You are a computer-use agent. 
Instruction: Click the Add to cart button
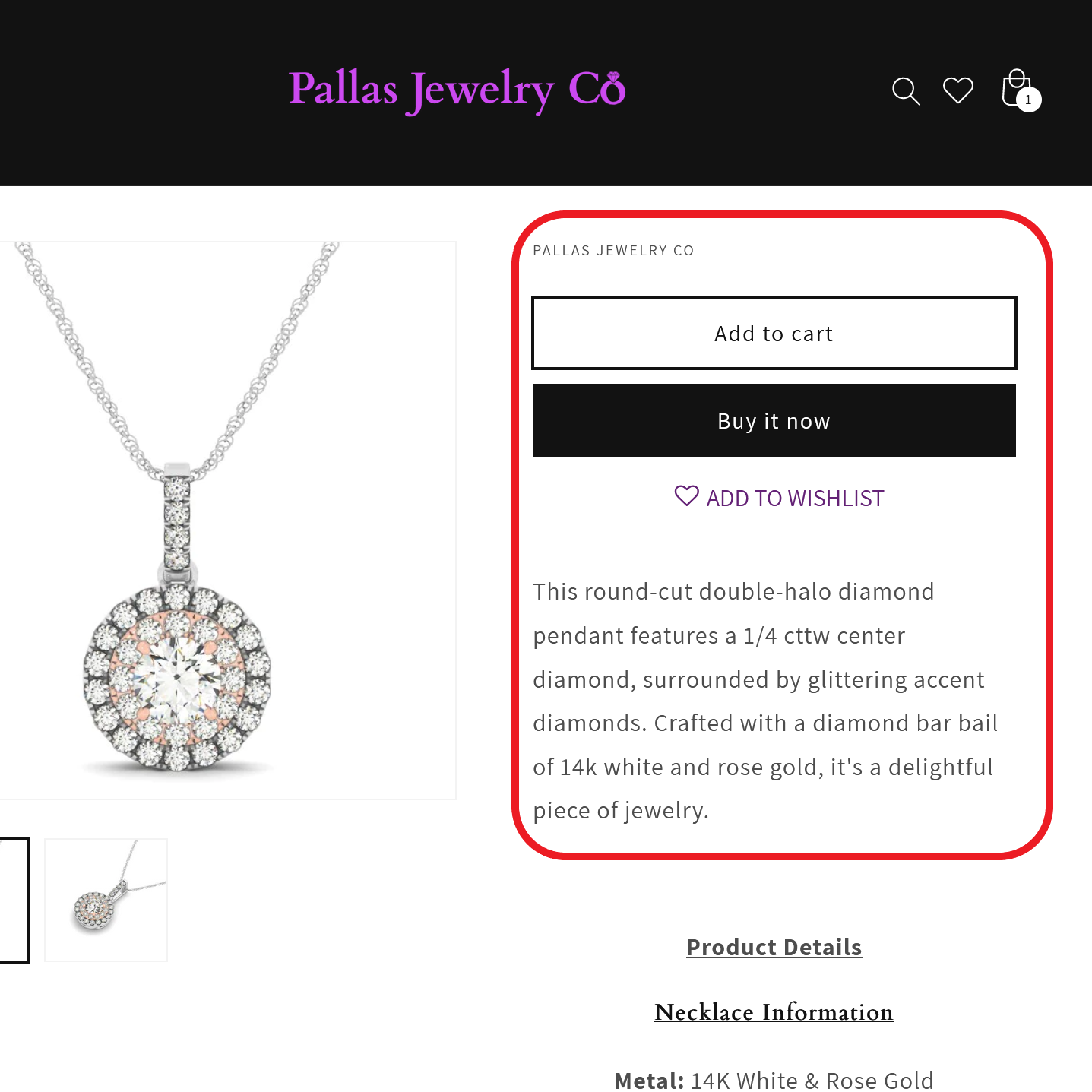point(774,332)
